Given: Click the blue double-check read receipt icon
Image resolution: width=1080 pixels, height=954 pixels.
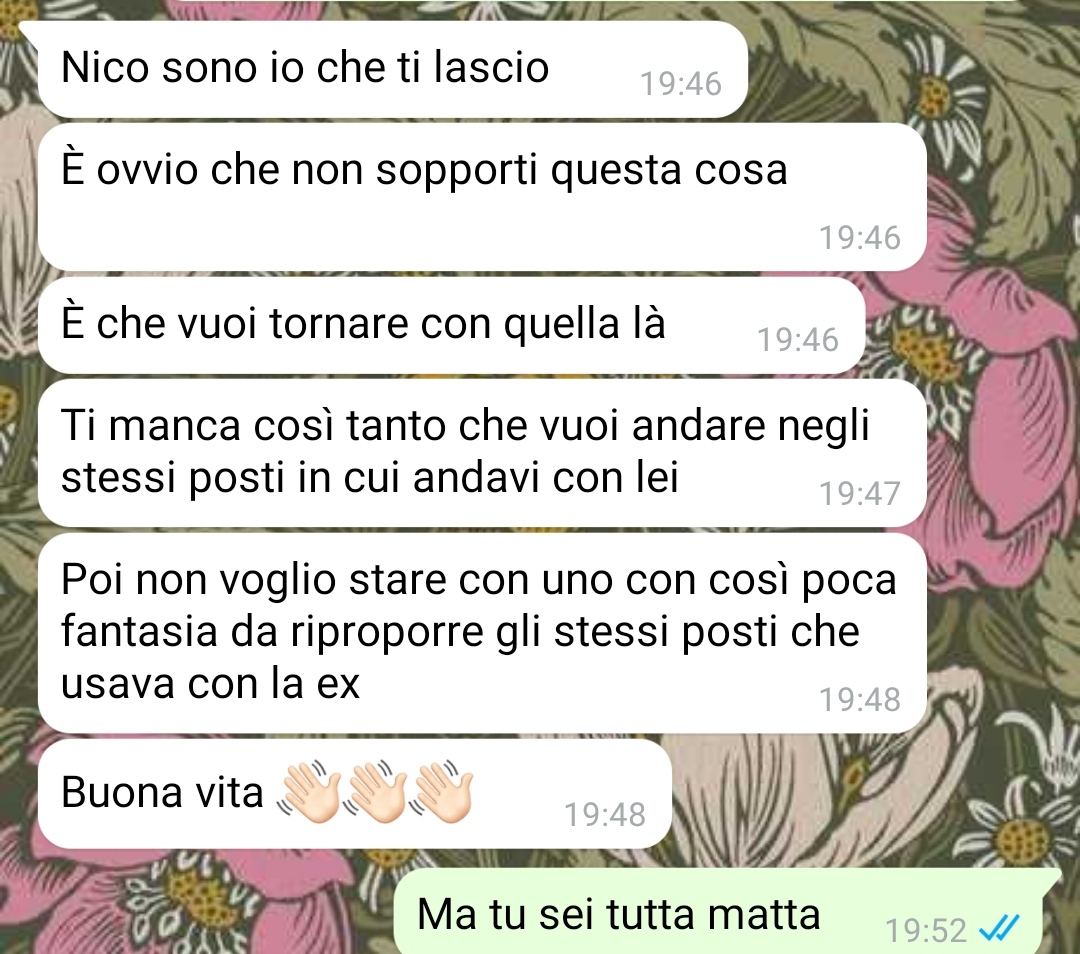Looking at the screenshot, I should 999,929.
